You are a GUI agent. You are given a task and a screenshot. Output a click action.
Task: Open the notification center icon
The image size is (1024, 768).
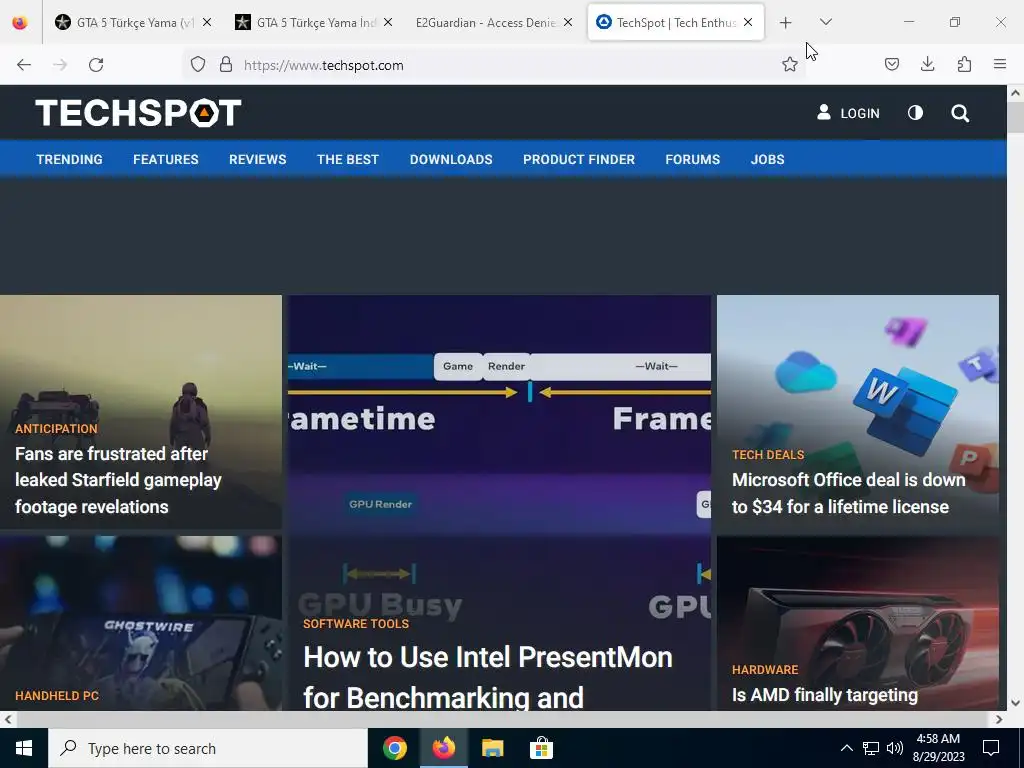(991, 748)
